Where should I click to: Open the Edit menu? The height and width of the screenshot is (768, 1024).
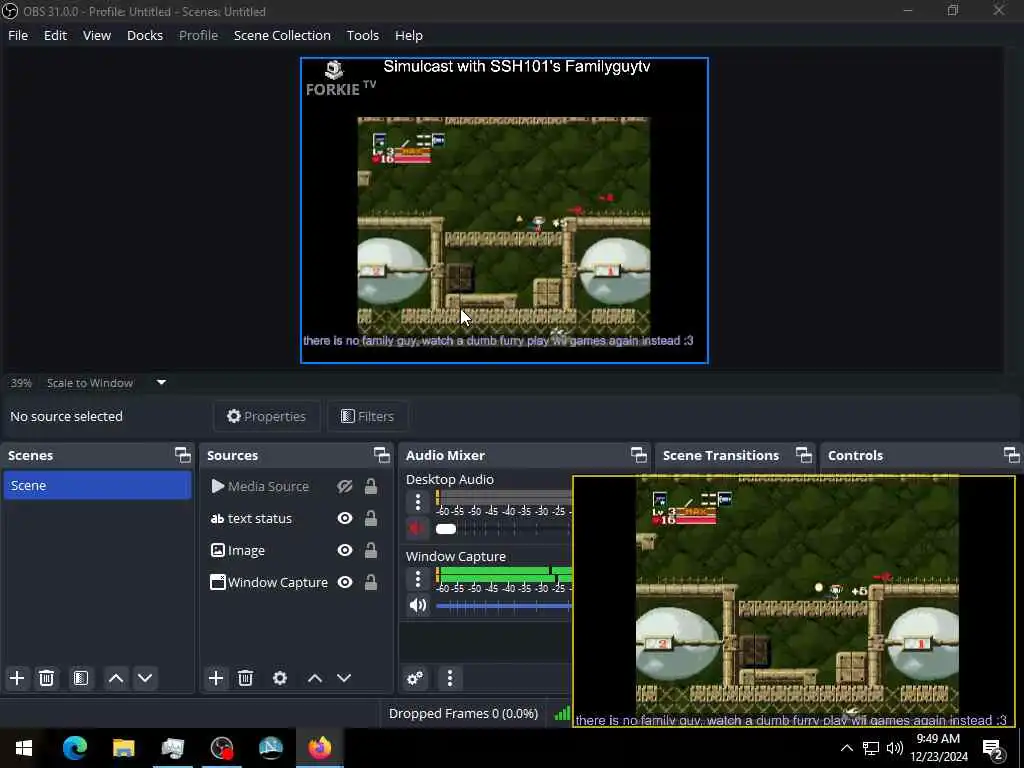click(x=56, y=35)
